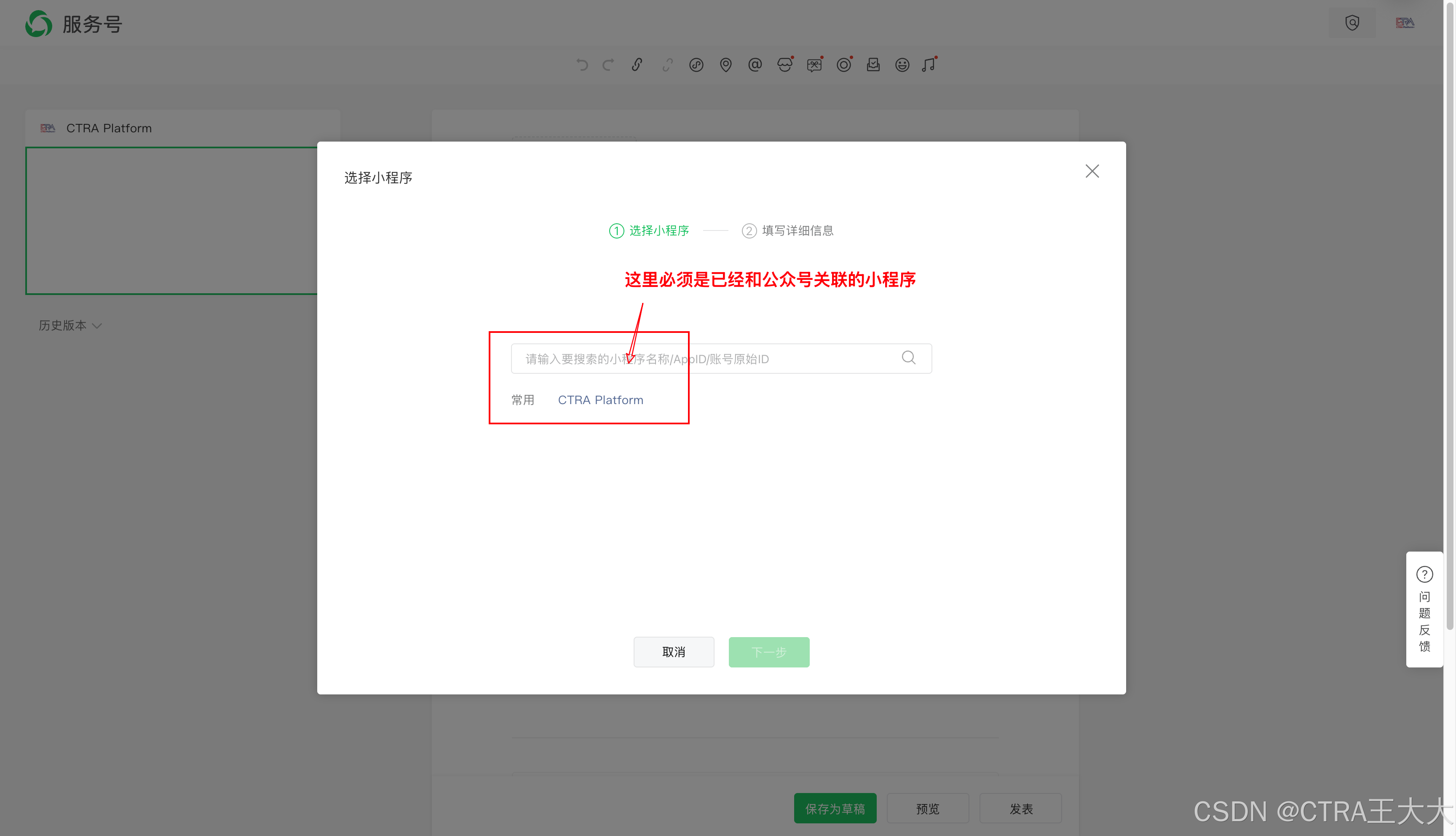
Task: Click the search magnifier icon in dialog
Action: pyautogui.click(x=908, y=358)
